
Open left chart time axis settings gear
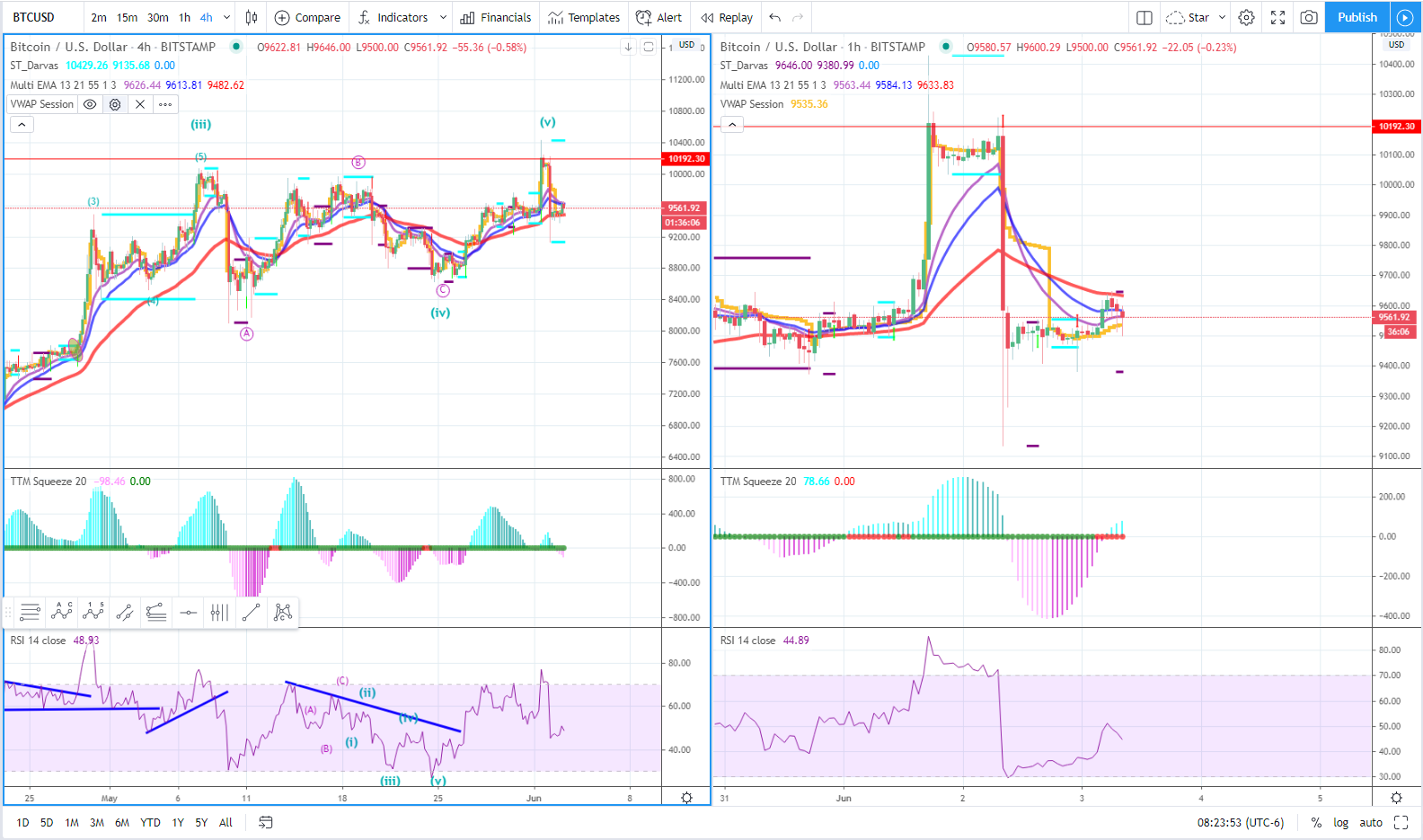click(x=686, y=798)
